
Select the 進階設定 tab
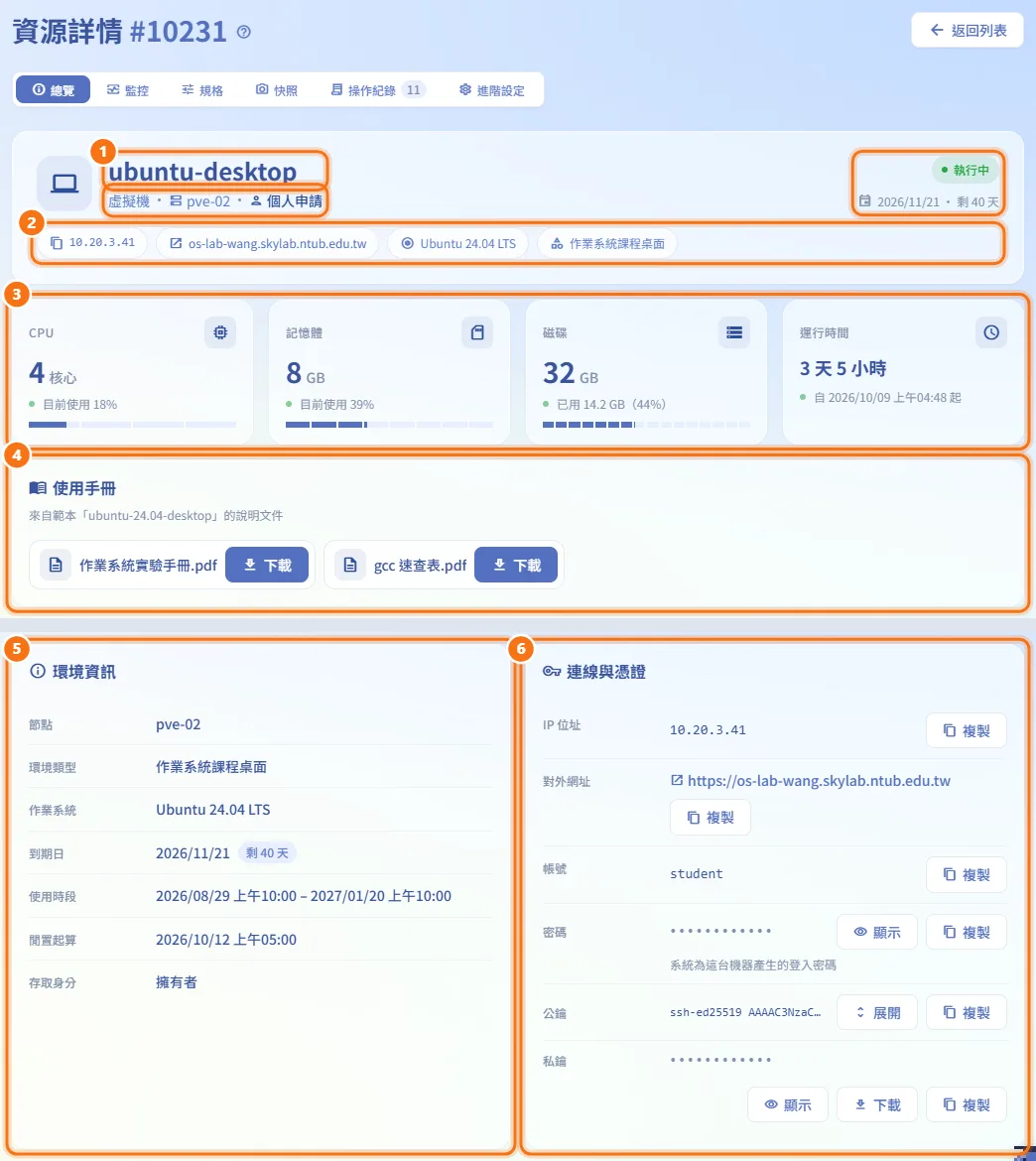492,89
